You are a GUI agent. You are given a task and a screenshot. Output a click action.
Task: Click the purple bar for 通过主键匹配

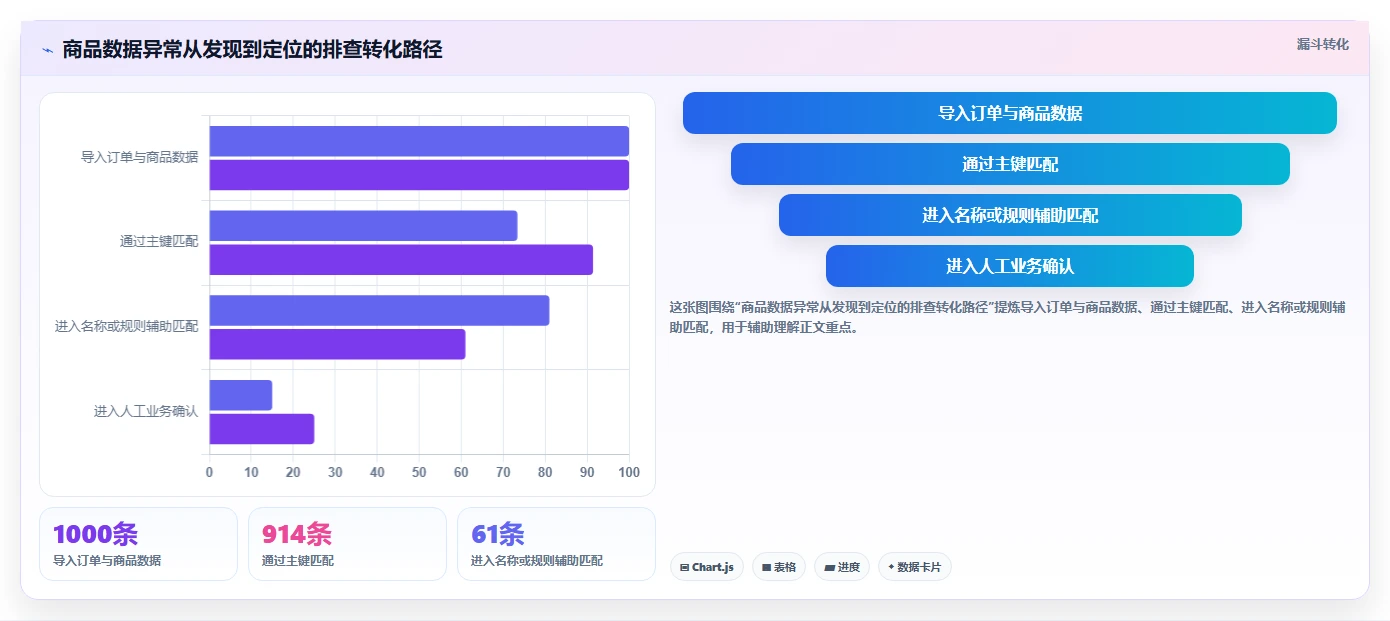point(401,259)
